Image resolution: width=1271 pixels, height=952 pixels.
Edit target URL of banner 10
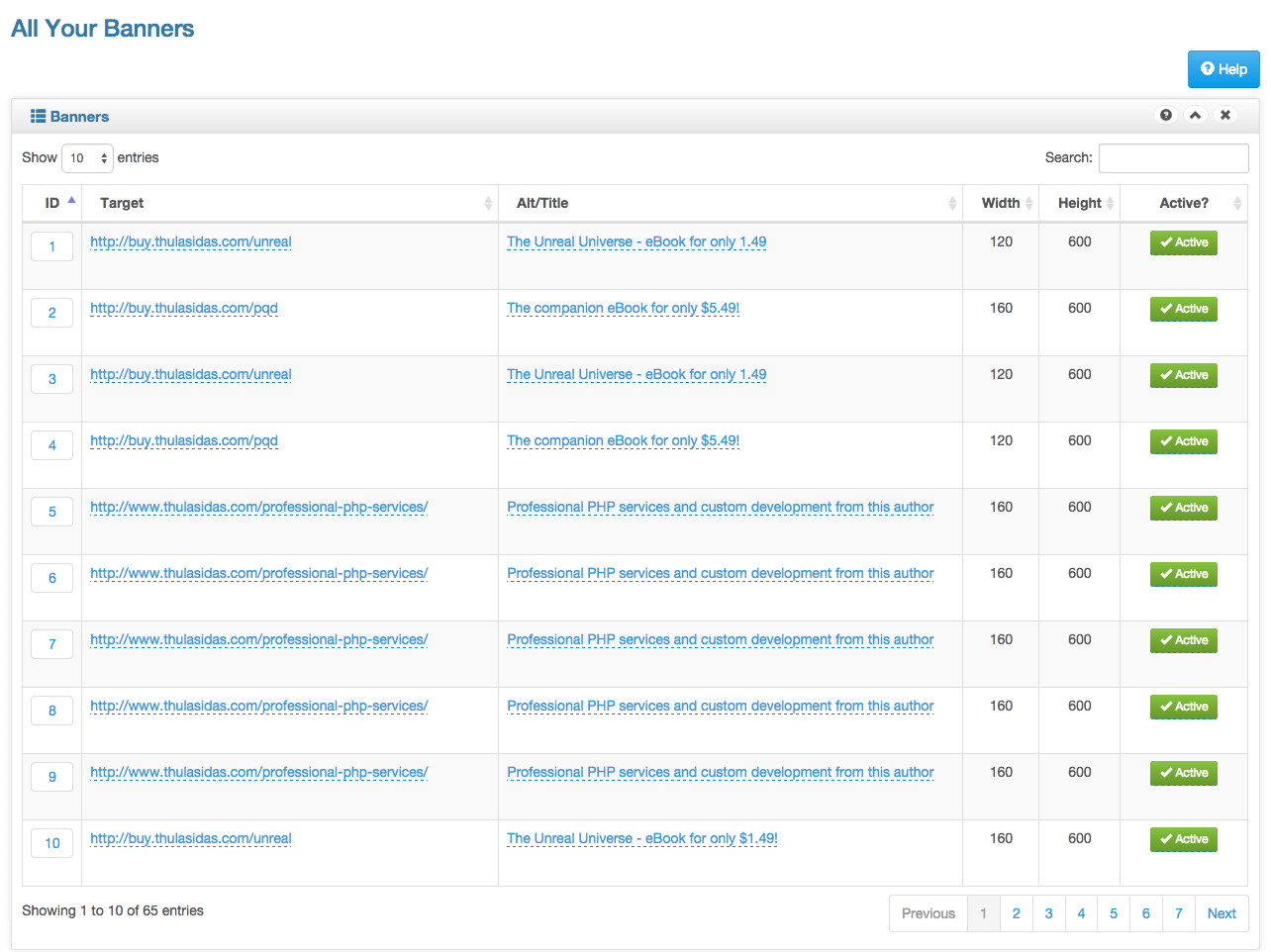(191, 838)
